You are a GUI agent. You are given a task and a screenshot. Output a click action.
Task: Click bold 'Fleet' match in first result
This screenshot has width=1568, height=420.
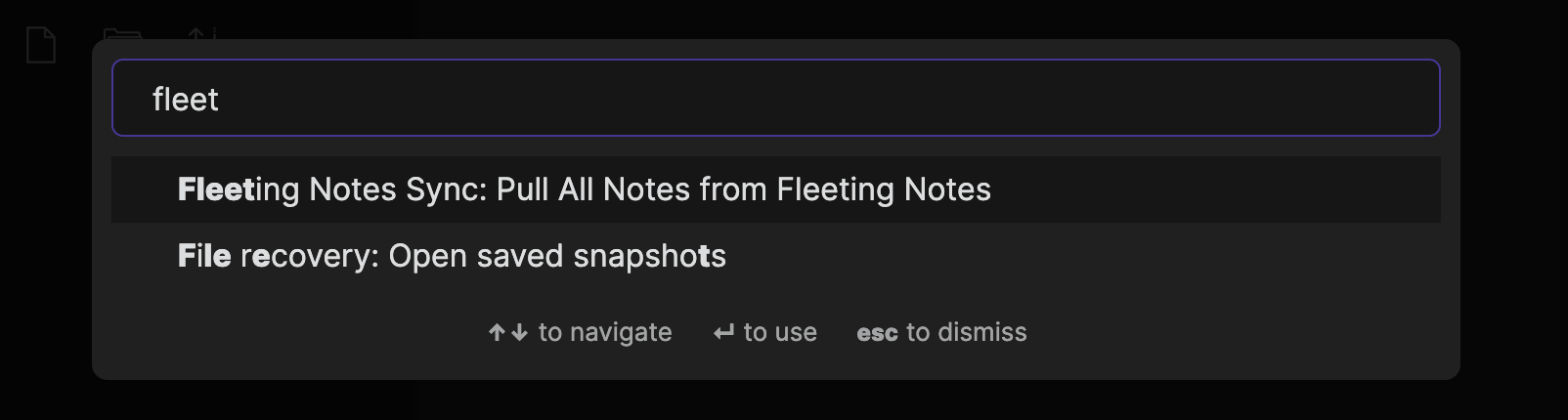click(215, 189)
